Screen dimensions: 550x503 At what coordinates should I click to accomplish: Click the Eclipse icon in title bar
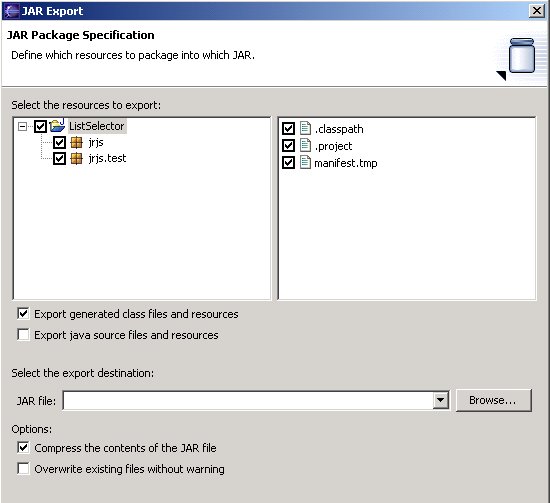tap(11, 11)
